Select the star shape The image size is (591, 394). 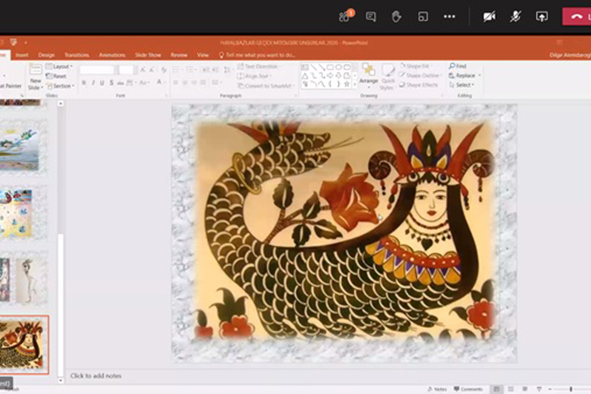pyautogui.click(x=347, y=84)
